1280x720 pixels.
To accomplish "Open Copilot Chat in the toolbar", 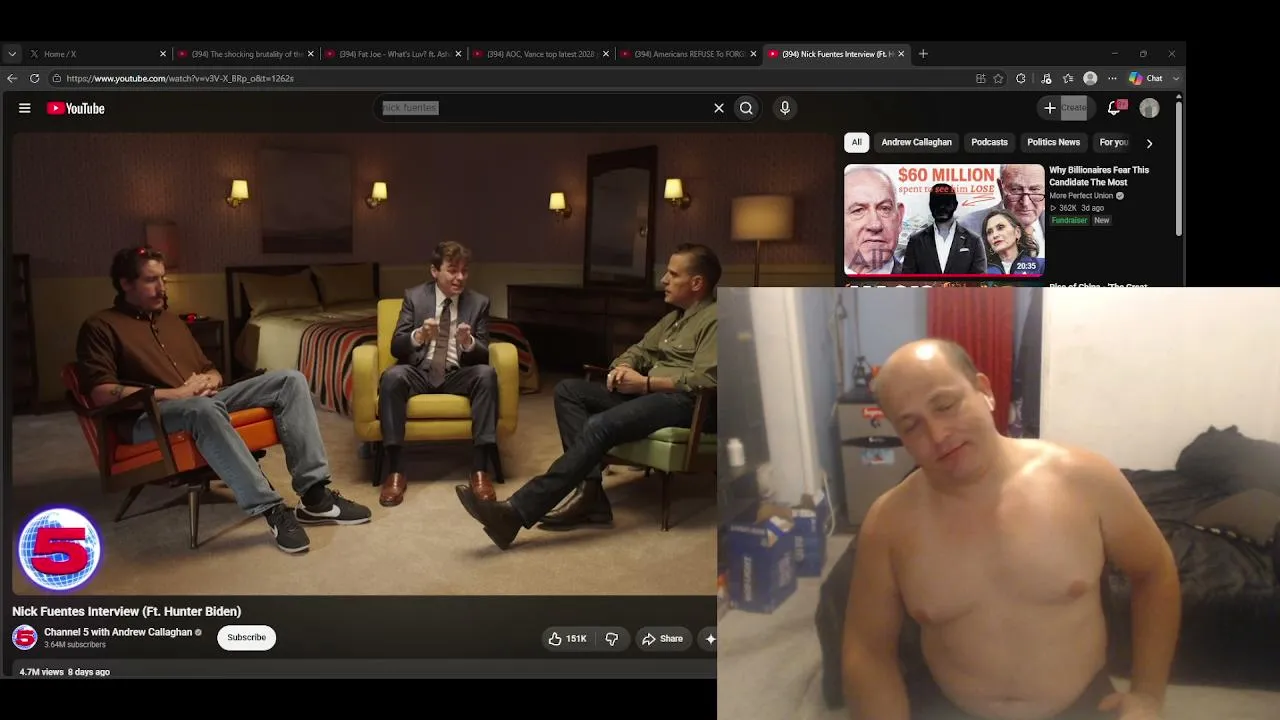I will pyautogui.click(x=1145, y=78).
